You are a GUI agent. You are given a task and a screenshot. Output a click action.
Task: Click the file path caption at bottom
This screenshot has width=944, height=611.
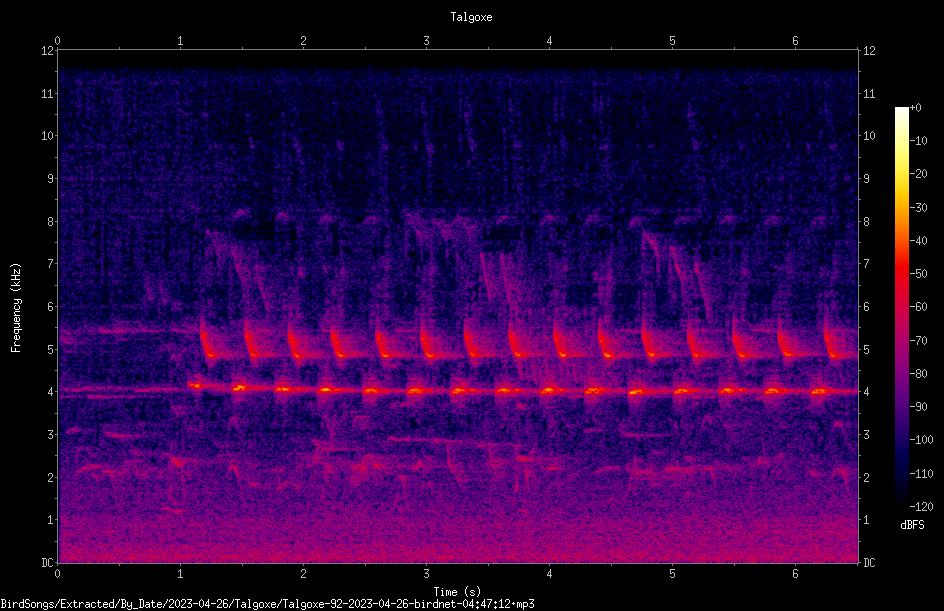click(x=267, y=604)
